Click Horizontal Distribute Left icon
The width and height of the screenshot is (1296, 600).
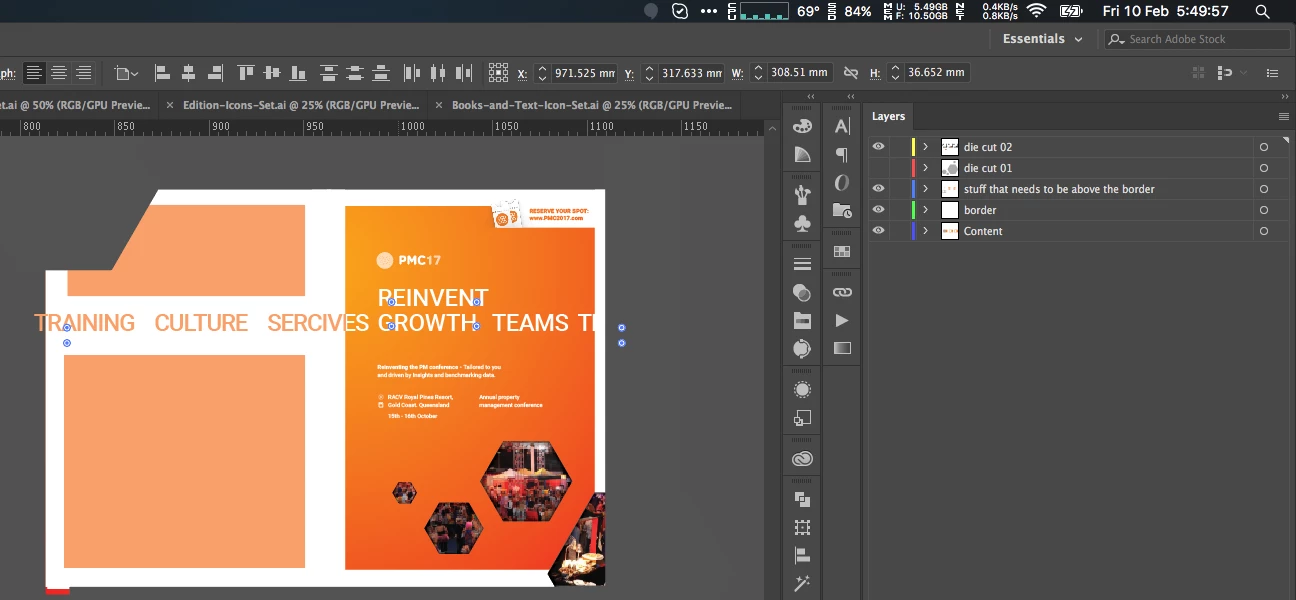[412, 73]
